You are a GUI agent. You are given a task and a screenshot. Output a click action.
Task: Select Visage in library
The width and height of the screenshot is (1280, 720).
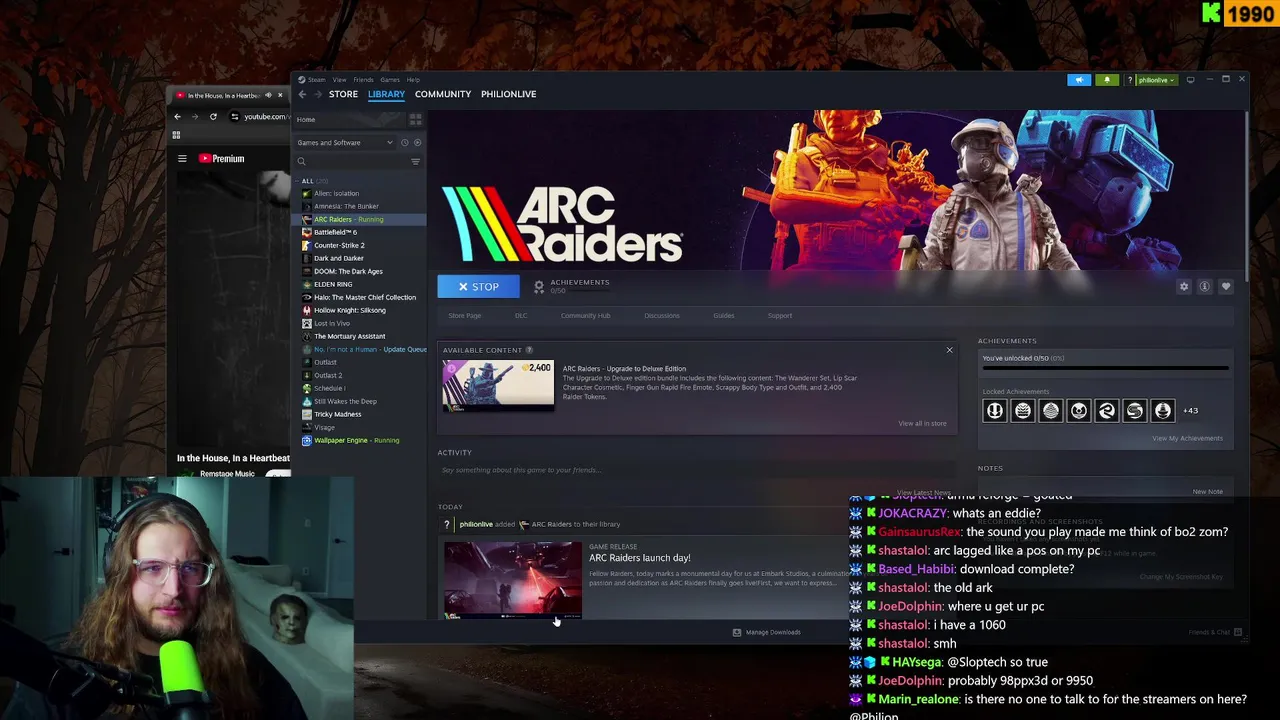[x=324, y=428]
